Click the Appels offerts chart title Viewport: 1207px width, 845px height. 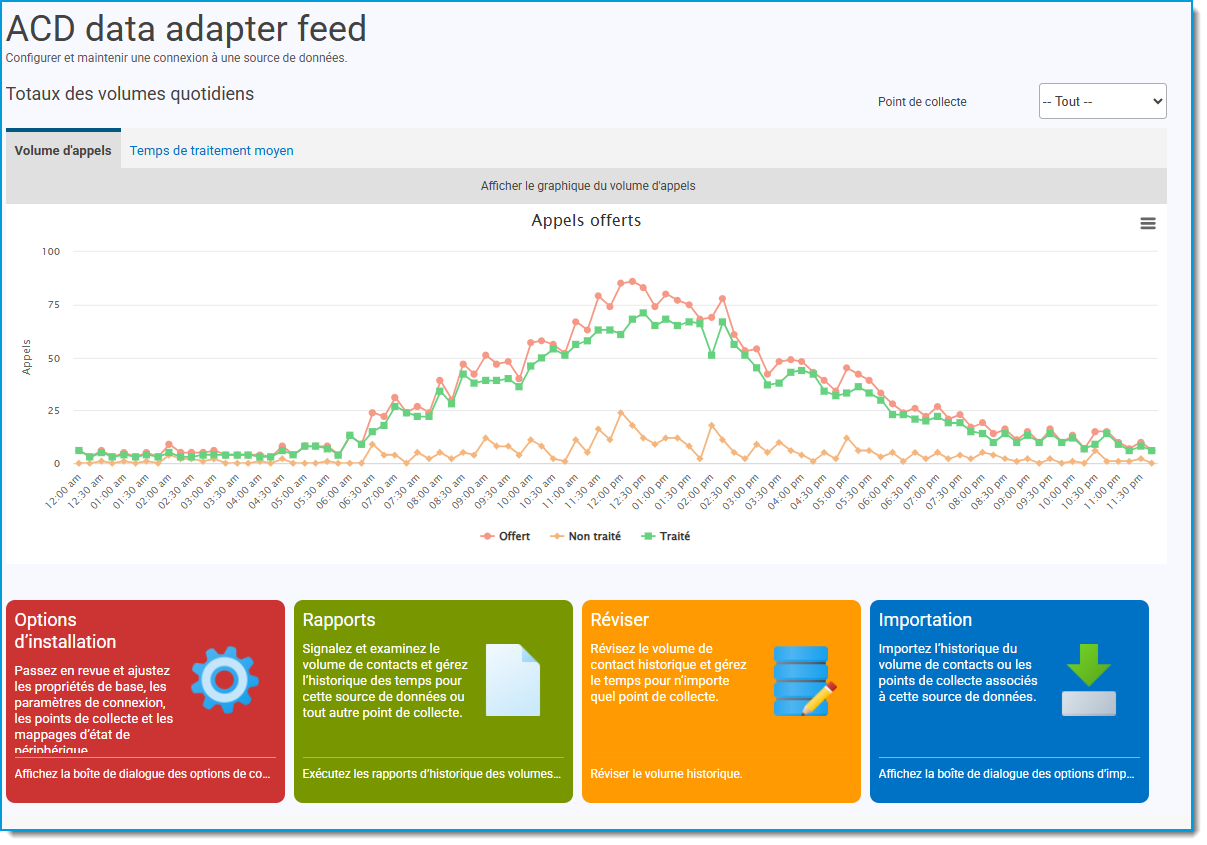tap(586, 220)
